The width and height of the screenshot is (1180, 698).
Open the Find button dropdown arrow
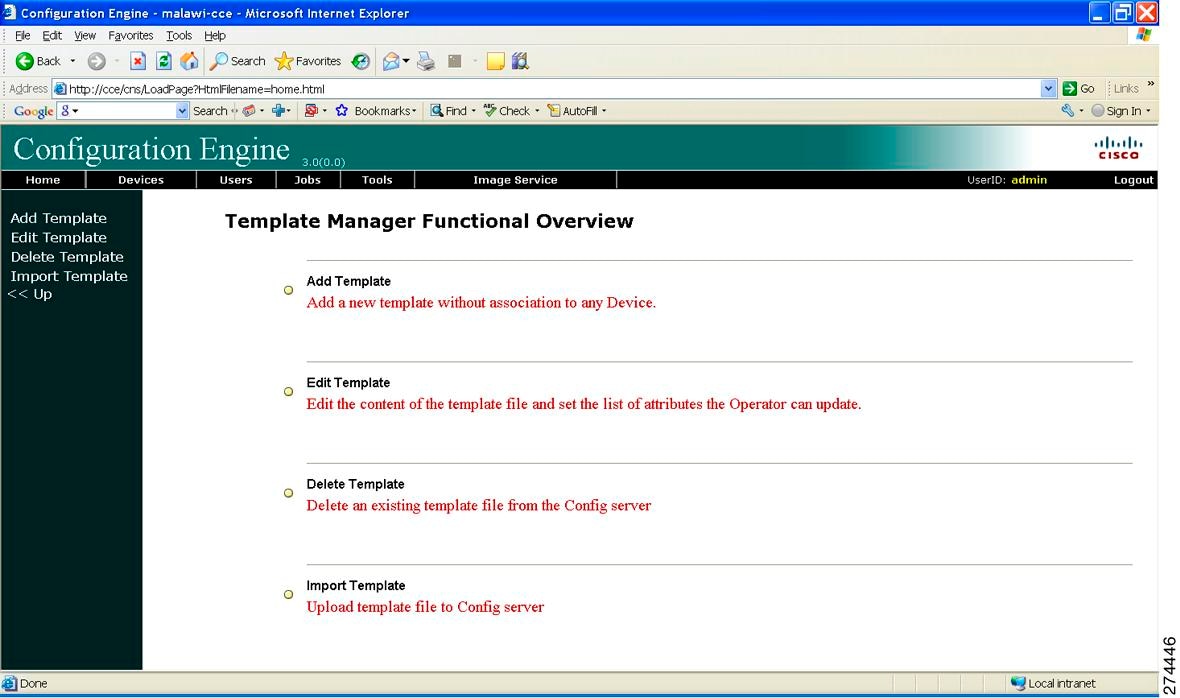(473, 111)
